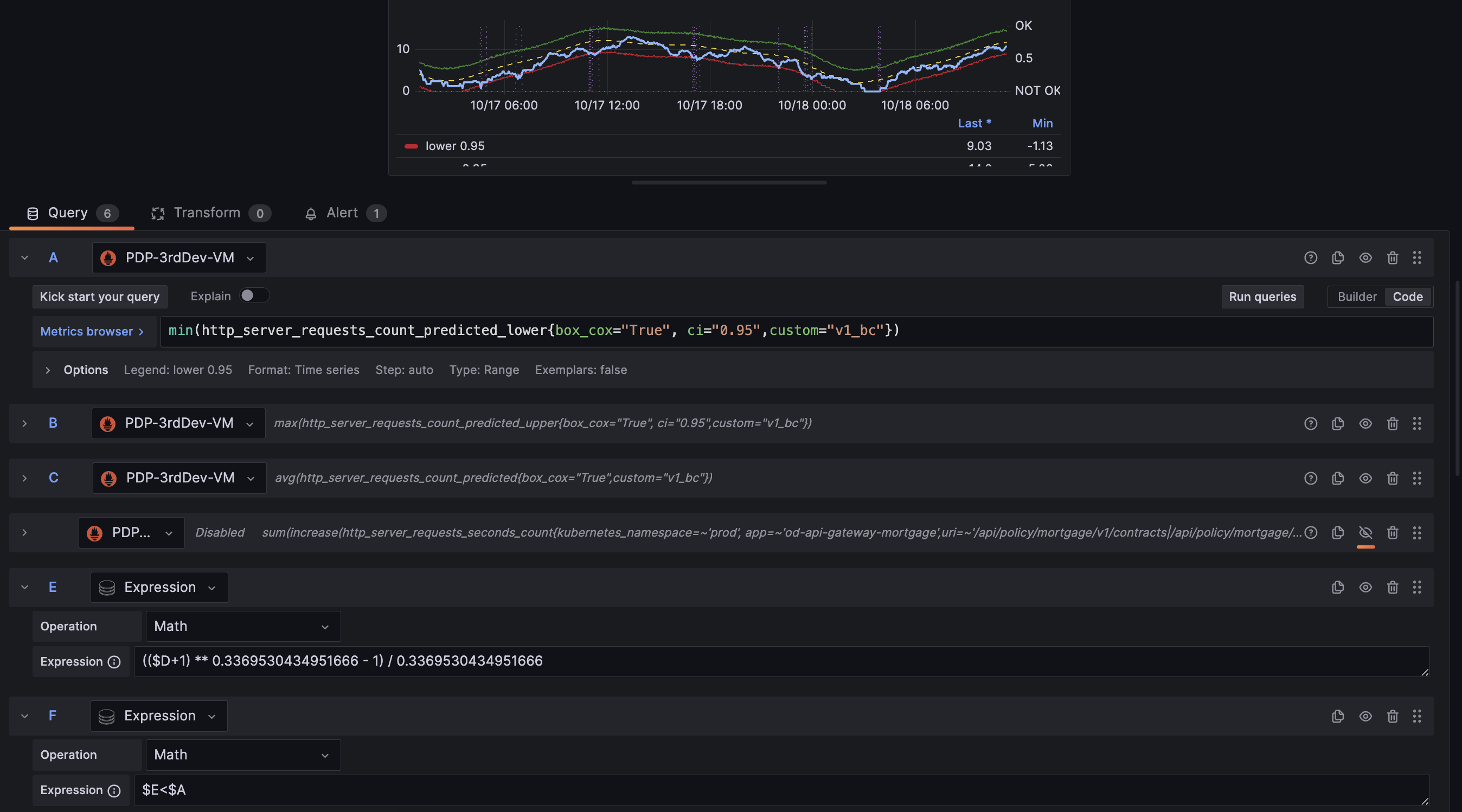Delete expression F
1462x812 pixels.
tap(1393, 716)
